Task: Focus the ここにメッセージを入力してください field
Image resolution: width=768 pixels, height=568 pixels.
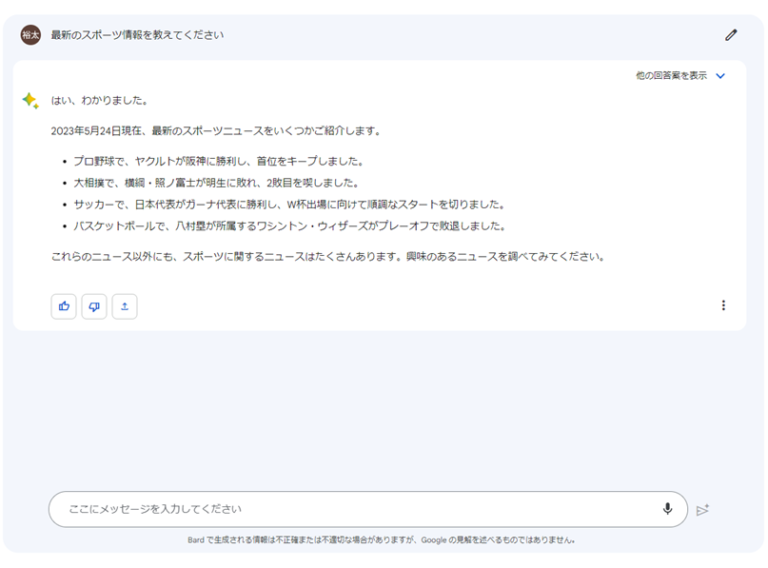Action: [368, 509]
